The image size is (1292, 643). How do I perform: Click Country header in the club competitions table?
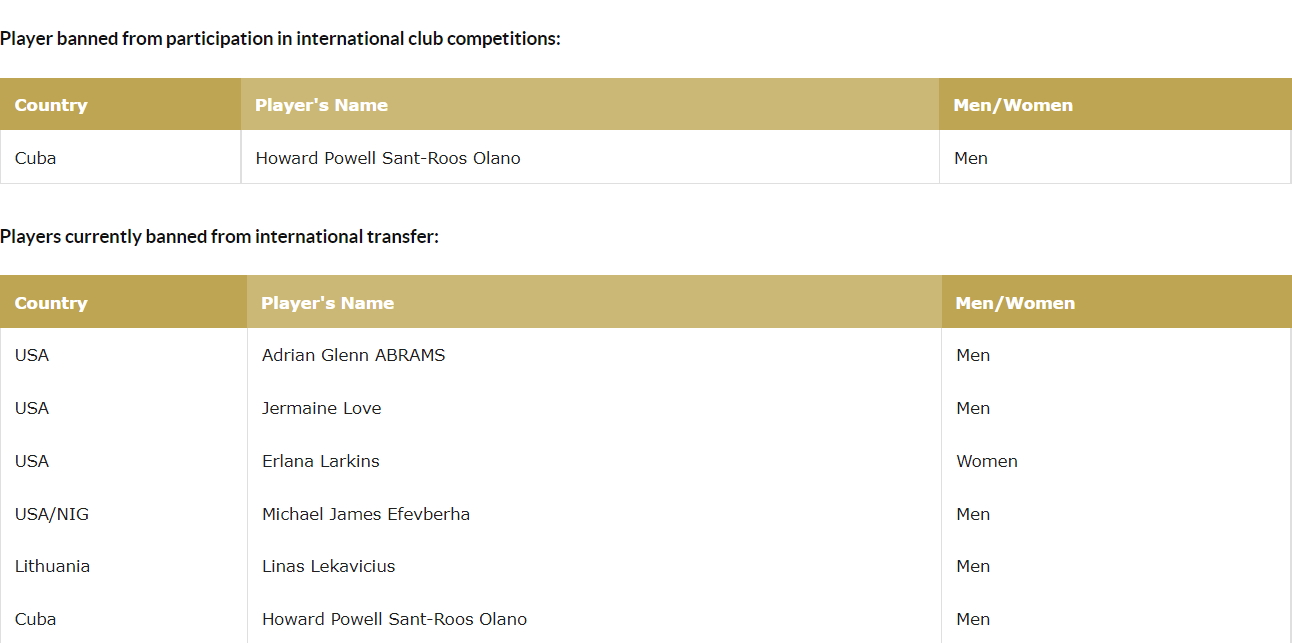[51, 105]
